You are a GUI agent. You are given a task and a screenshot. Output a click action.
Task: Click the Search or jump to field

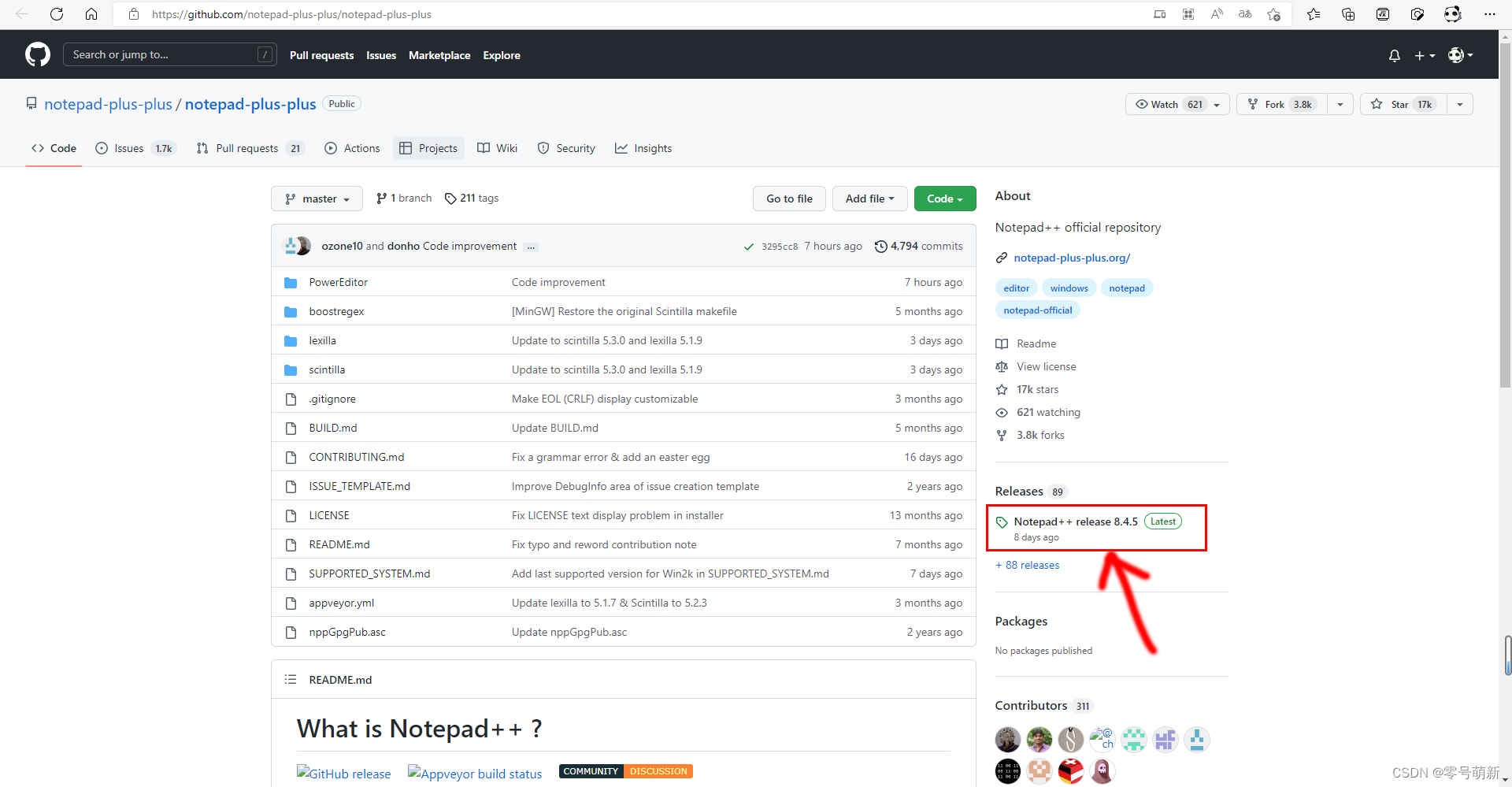tap(169, 54)
